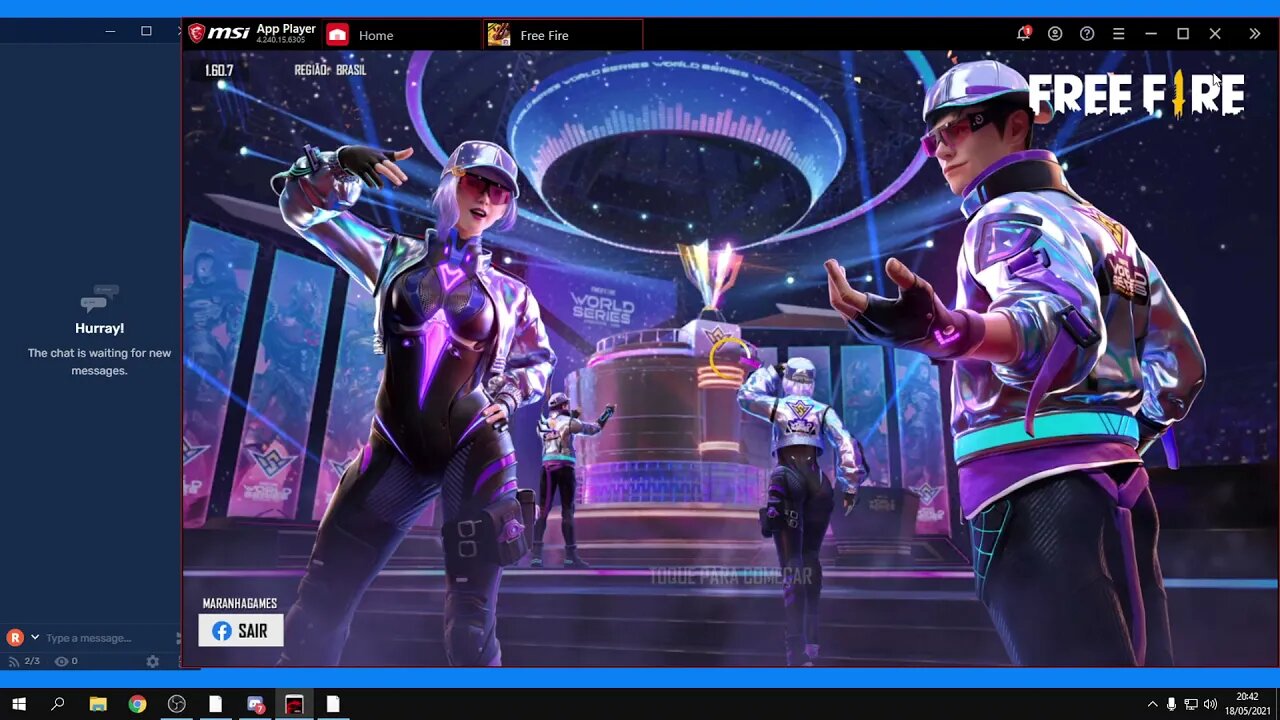Open MSI App Player notifications bell
This screenshot has height=720, width=1280.
coord(1023,34)
